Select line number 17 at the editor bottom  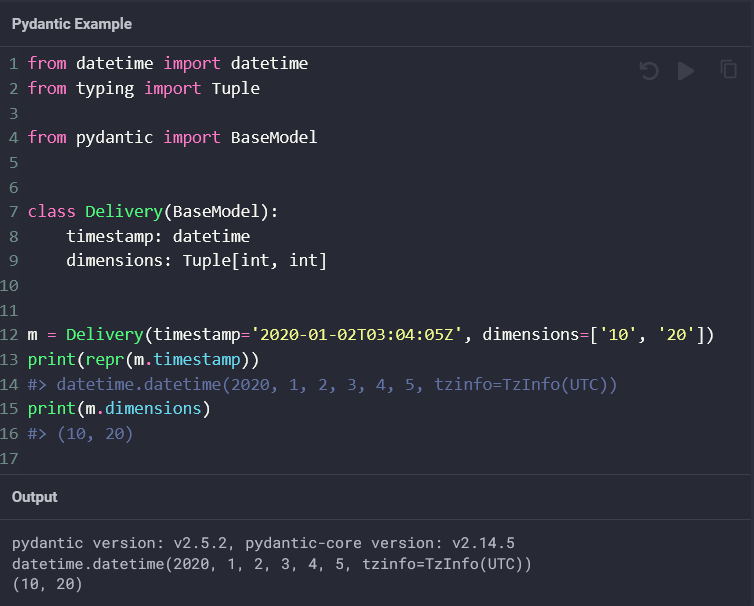click(10, 458)
